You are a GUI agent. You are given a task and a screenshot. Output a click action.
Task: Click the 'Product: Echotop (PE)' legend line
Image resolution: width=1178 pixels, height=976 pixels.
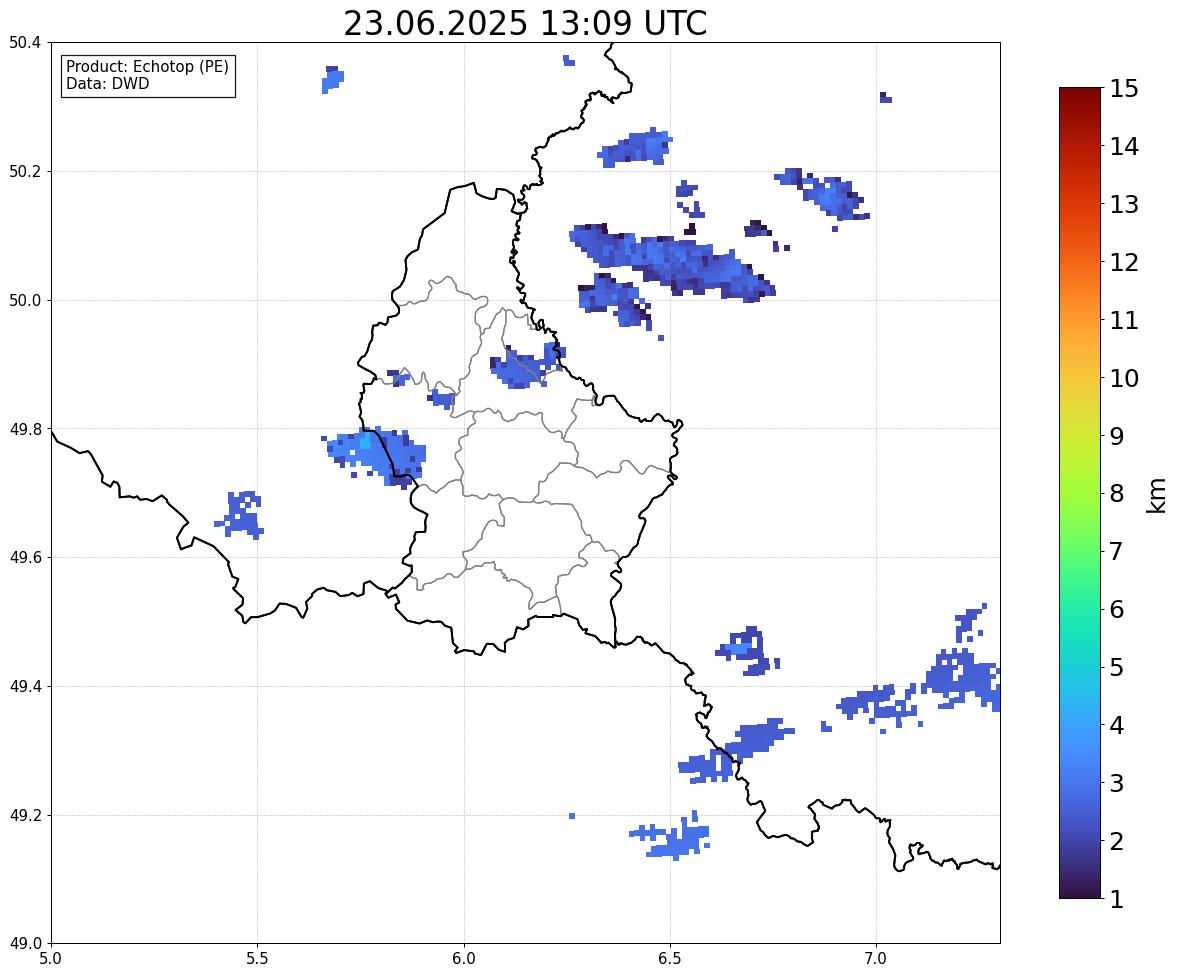point(147,67)
